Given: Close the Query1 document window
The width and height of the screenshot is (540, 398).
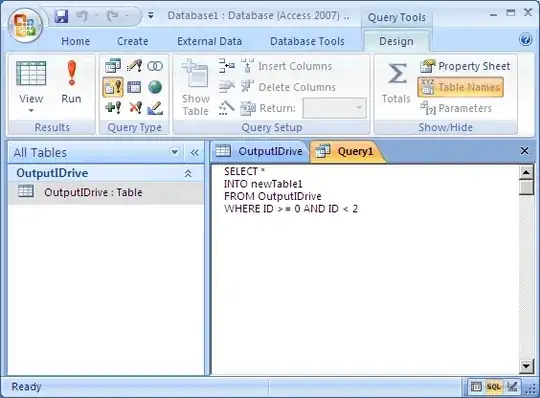Looking at the screenshot, I should pyautogui.click(x=524, y=150).
